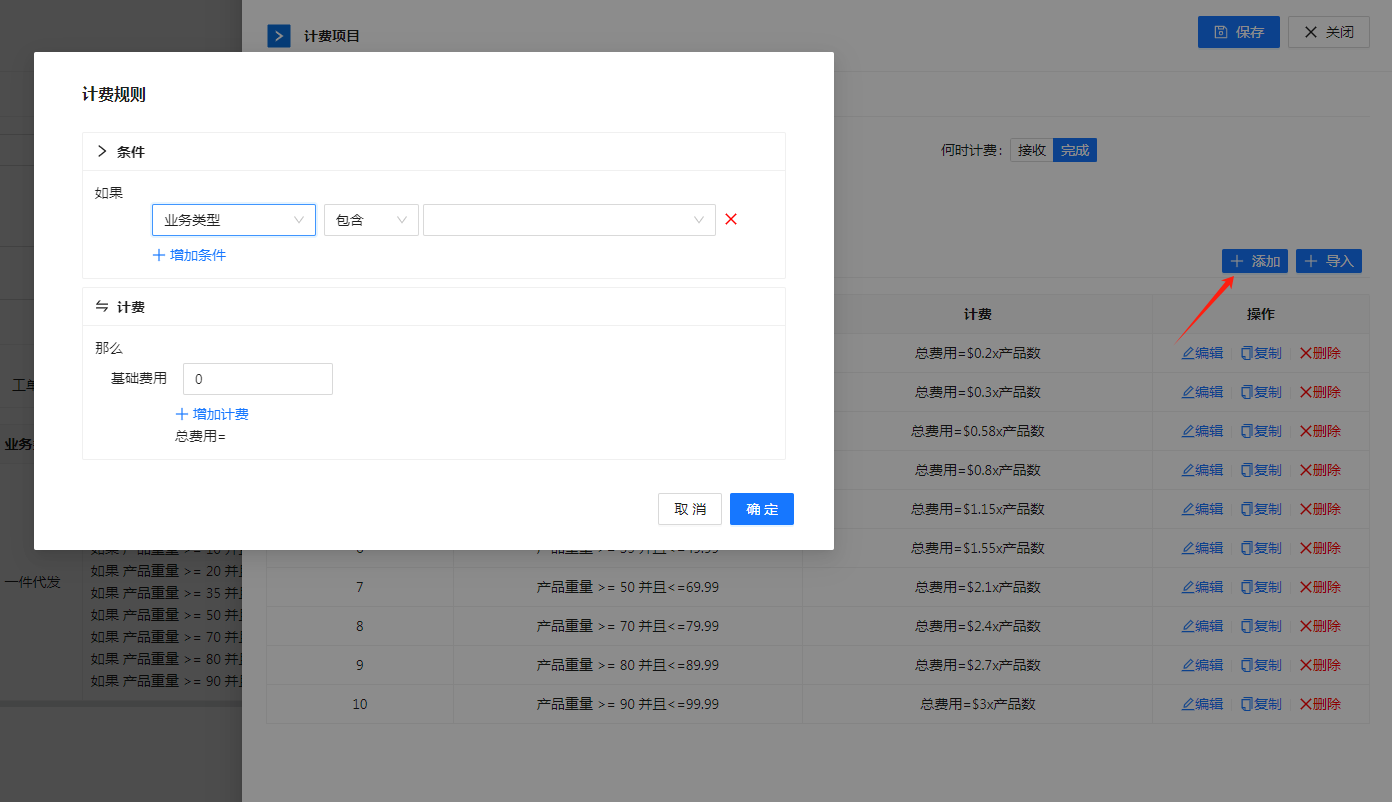The height and width of the screenshot is (802, 1392).
Task: Click the 基础费用 input field
Action: tap(258, 379)
